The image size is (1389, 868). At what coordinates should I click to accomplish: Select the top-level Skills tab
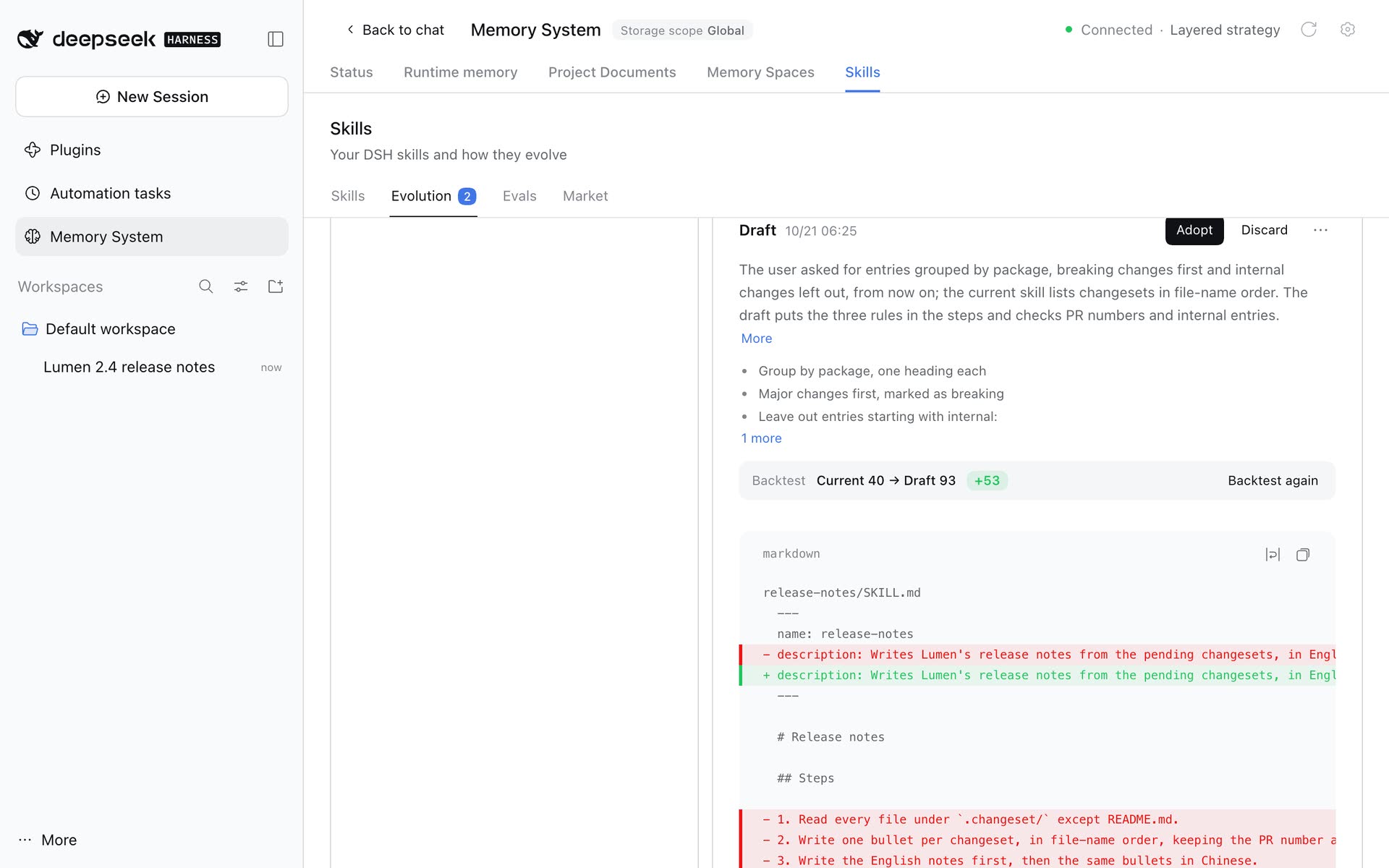862,72
